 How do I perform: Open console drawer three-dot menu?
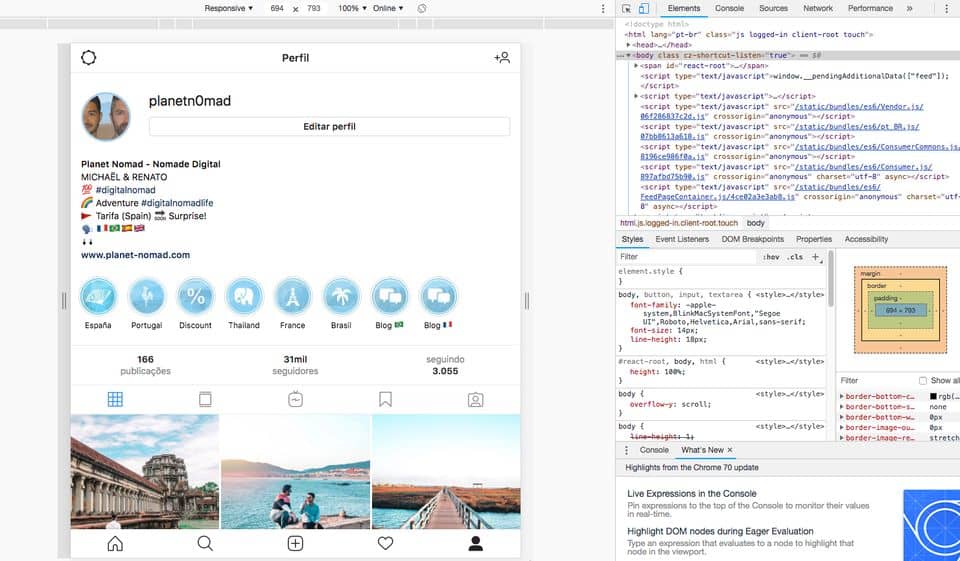coord(626,450)
